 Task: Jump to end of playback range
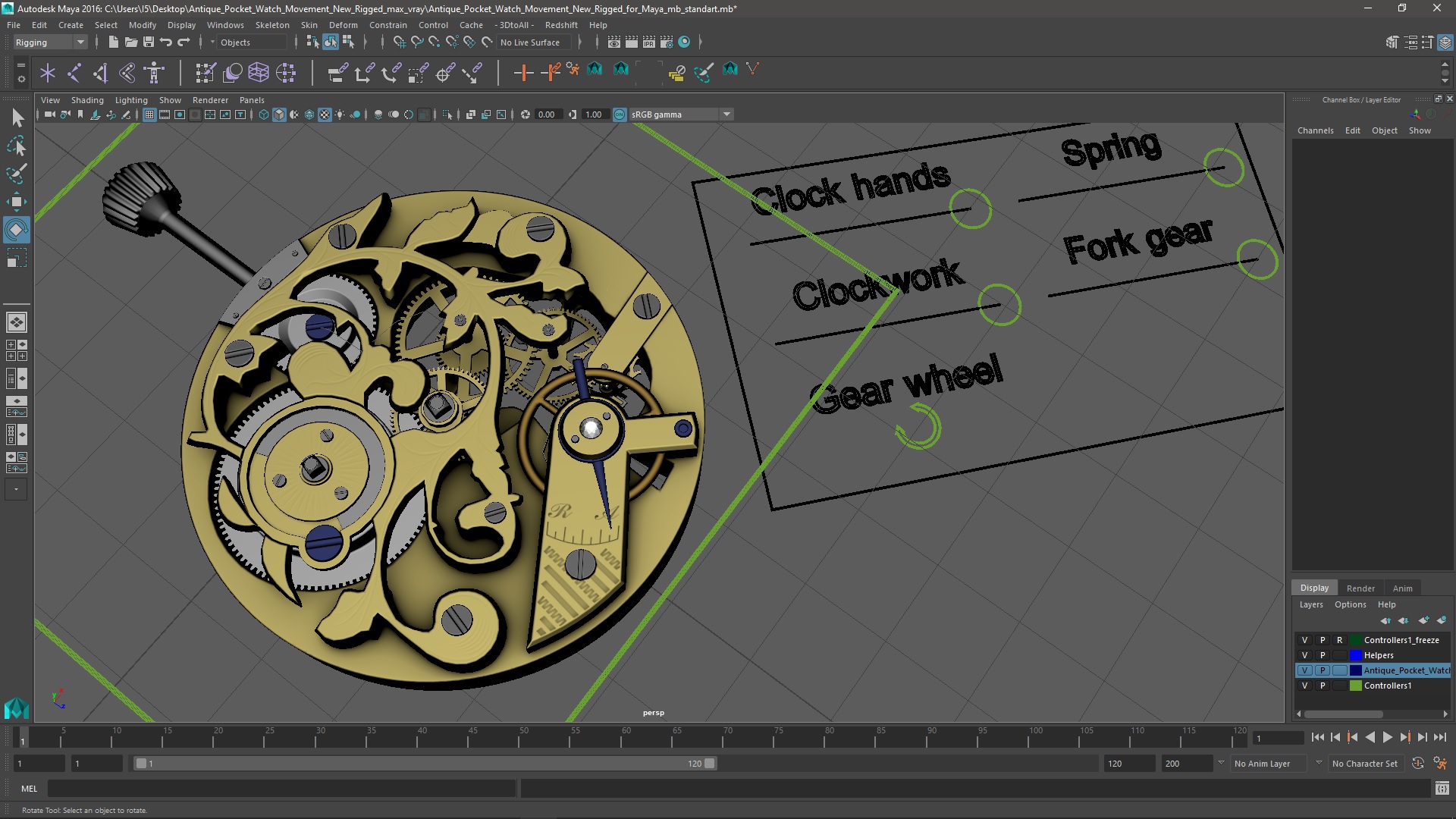(1439, 737)
